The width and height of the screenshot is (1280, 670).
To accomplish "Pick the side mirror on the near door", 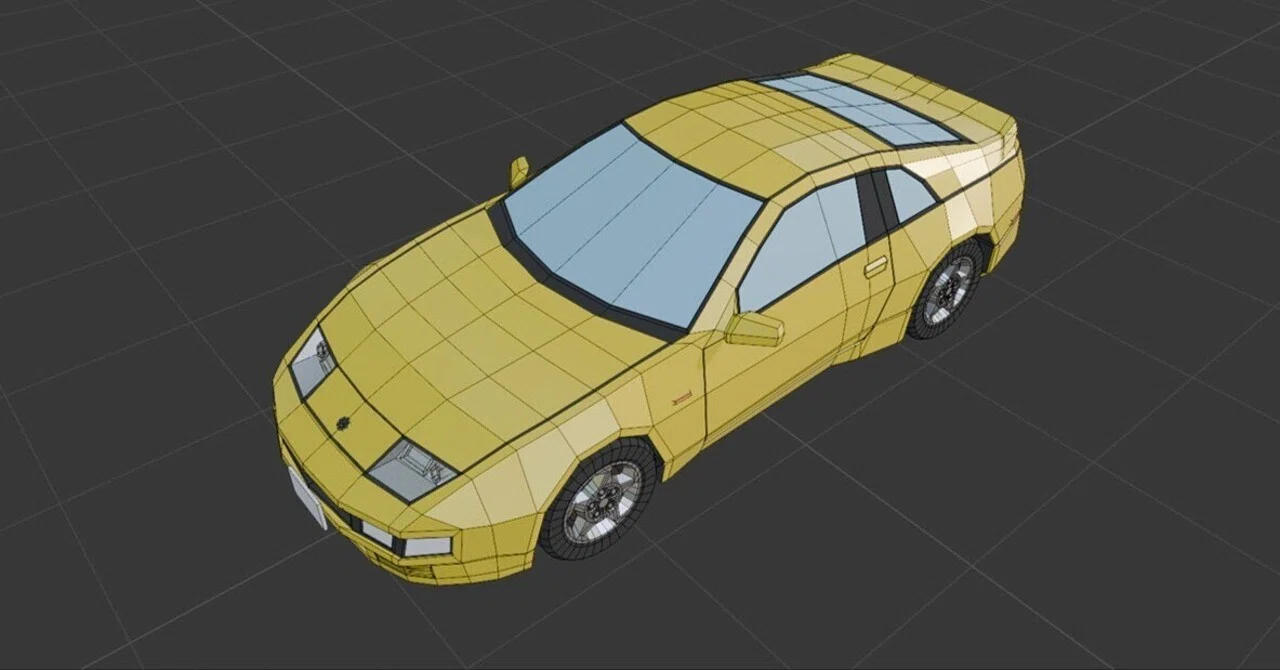I will 754,329.
